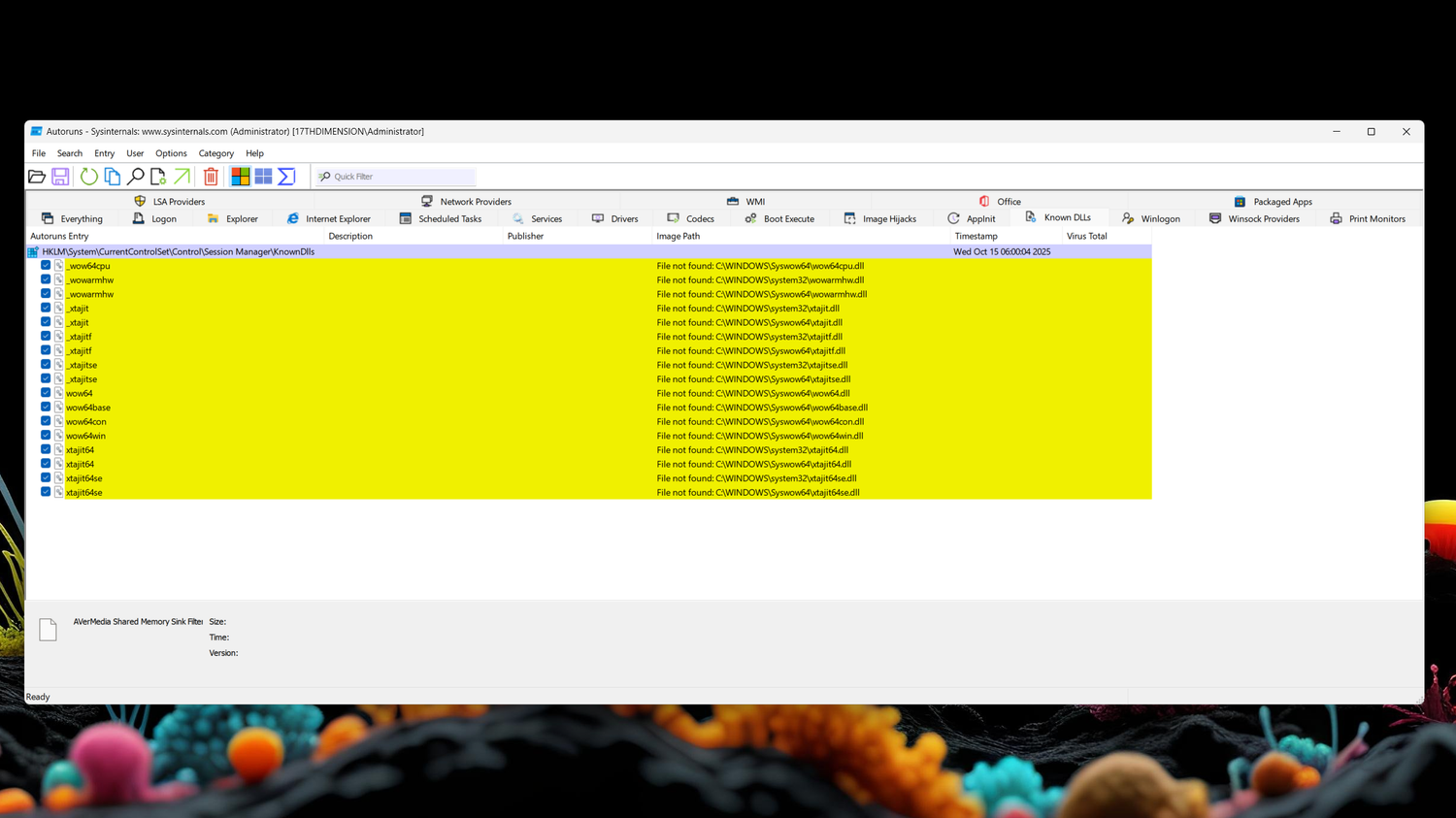This screenshot has width=1456, height=818.
Task: Click the green Jump to Entry arrow
Action: (x=182, y=177)
